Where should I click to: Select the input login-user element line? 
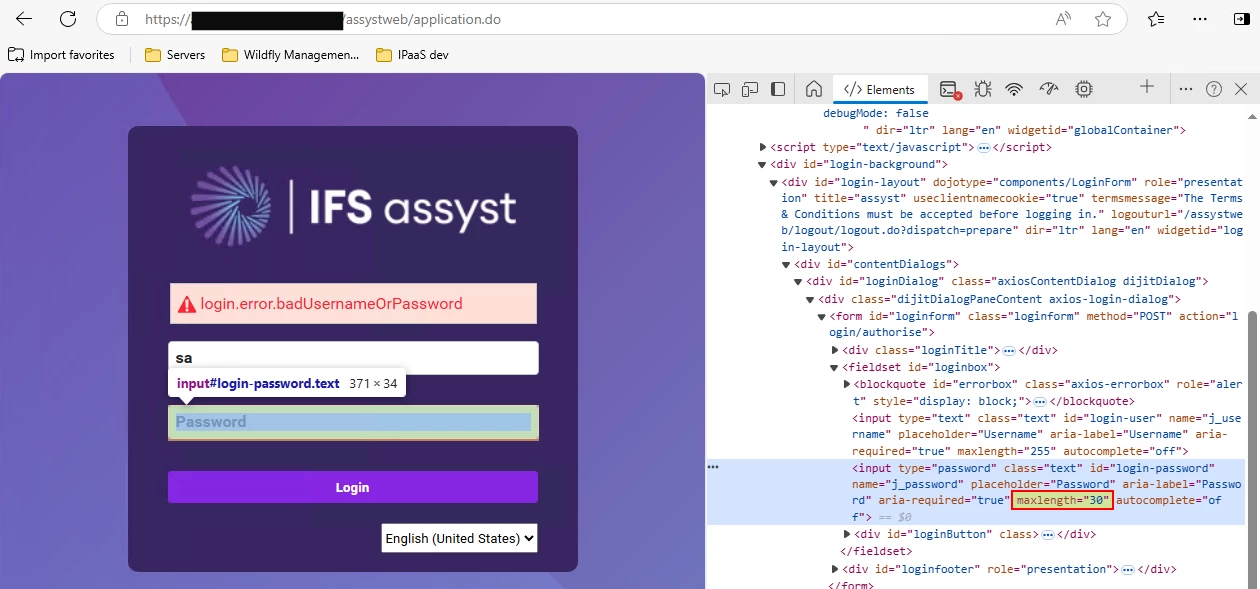[x=1045, y=435]
